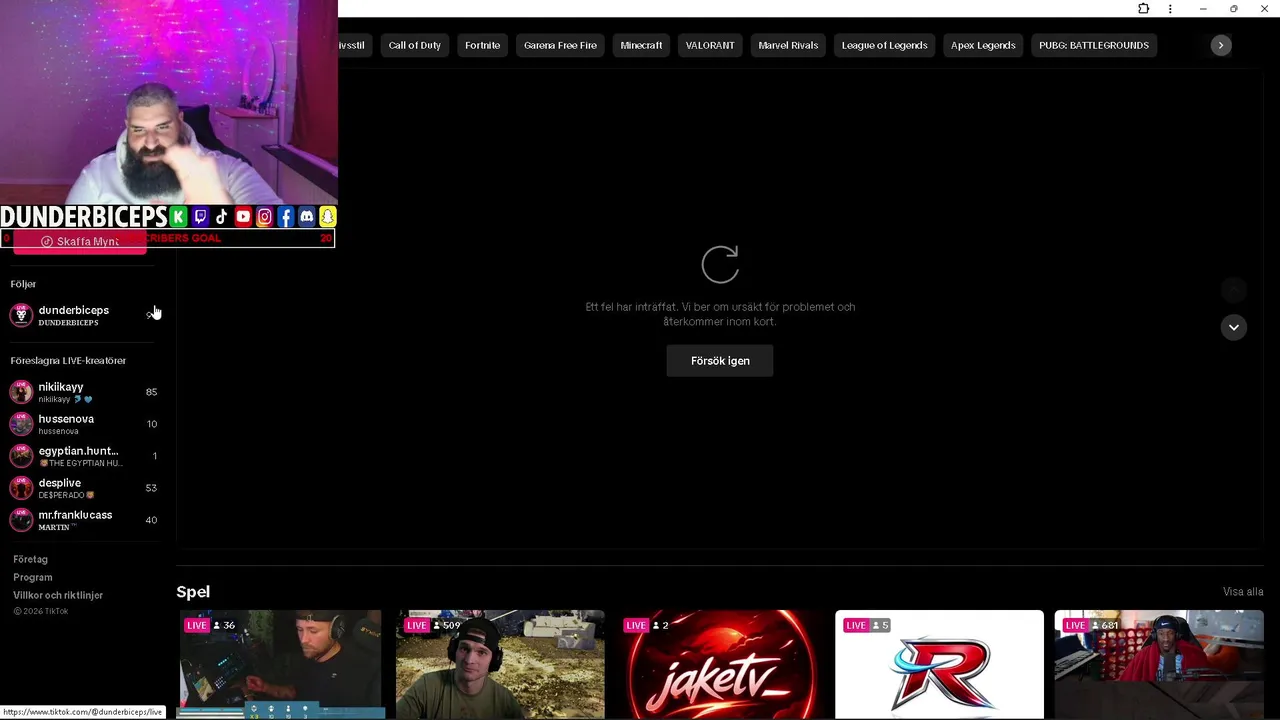This screenshot has width=1280, height=720.
Task: Click nikiikayy profile avatar
Action: pos(21,392)
